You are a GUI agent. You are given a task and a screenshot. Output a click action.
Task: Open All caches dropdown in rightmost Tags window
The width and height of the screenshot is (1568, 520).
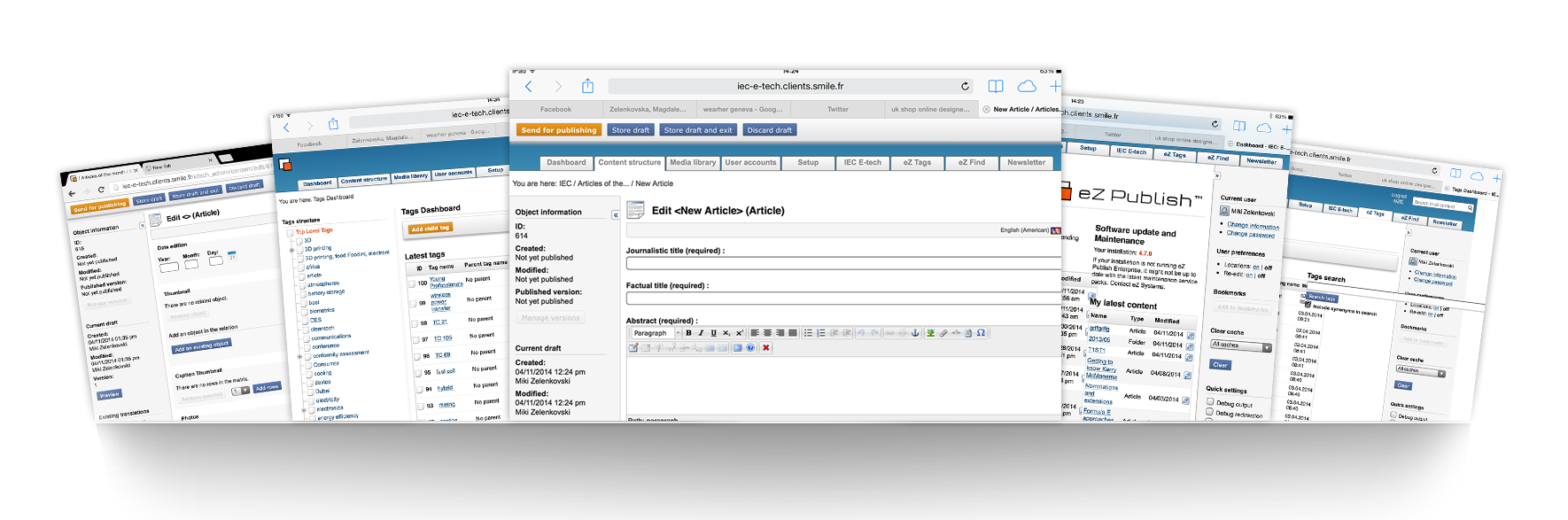(1421, 371)
